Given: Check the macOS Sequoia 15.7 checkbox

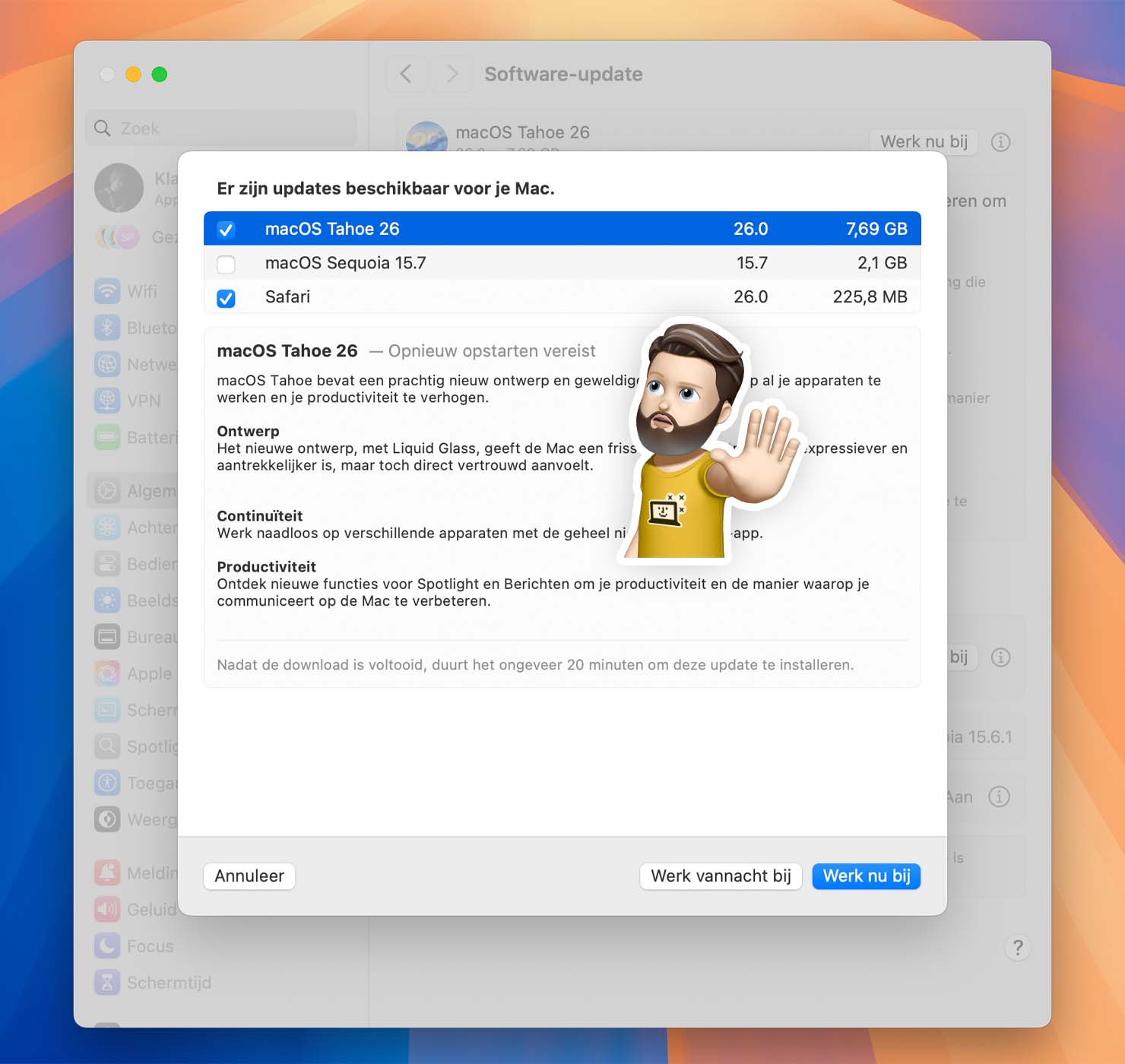Looking at the screenshot, I should coord(226,264).
